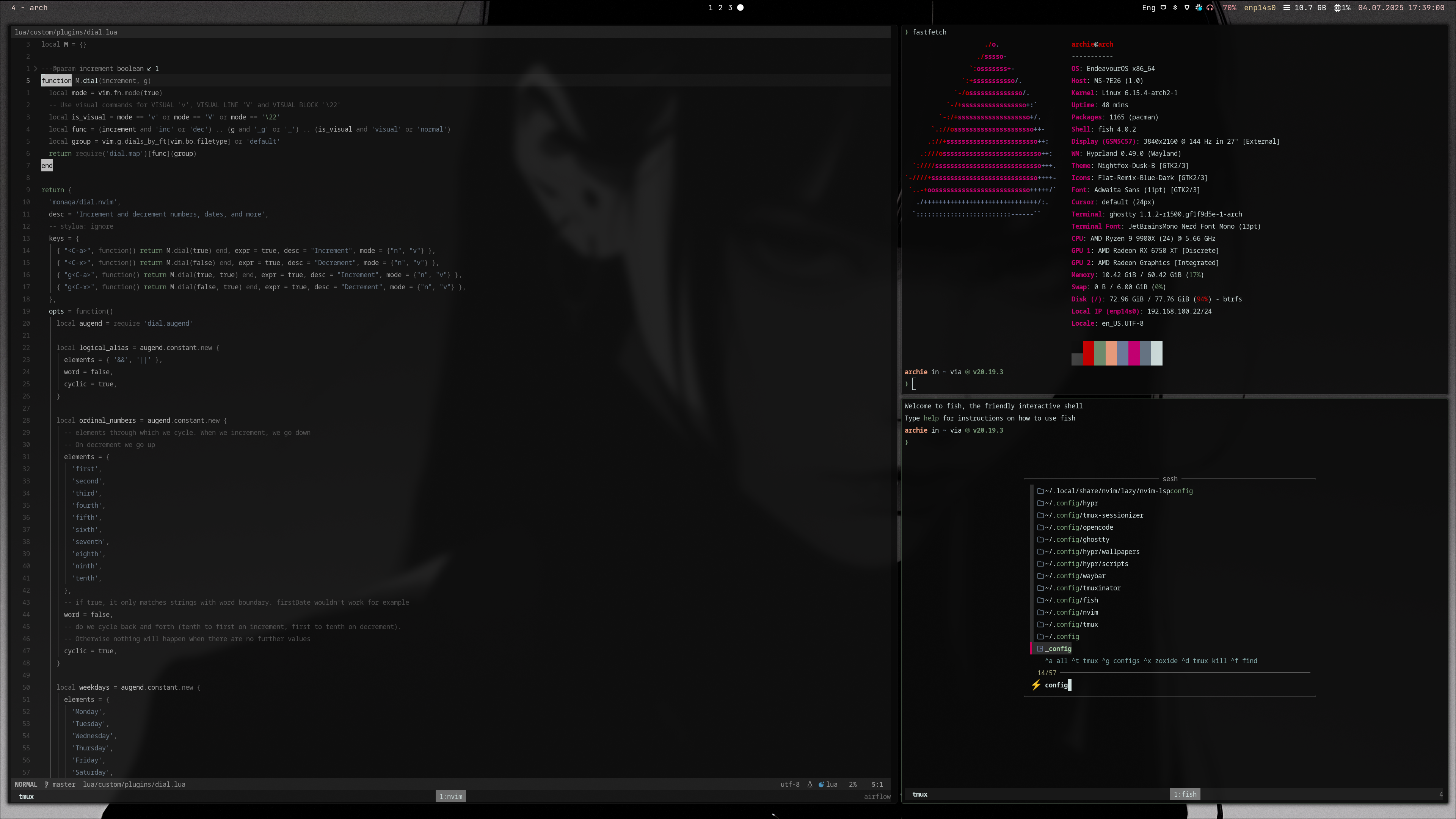
Task: Click the tmux session icon beside _config
Action: click(1040, 648)
